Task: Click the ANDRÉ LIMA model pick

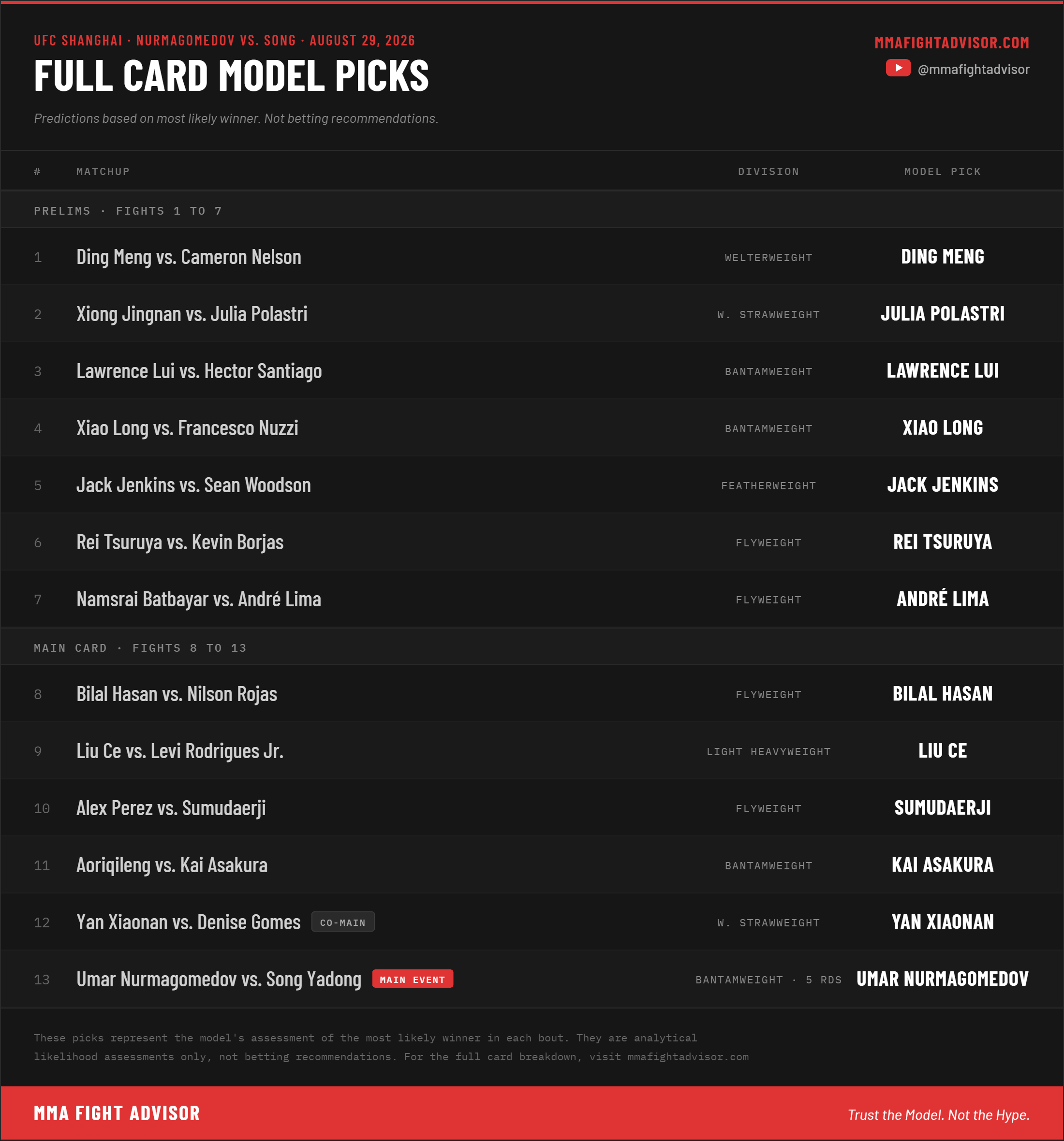Action: (x=942, y=599)
